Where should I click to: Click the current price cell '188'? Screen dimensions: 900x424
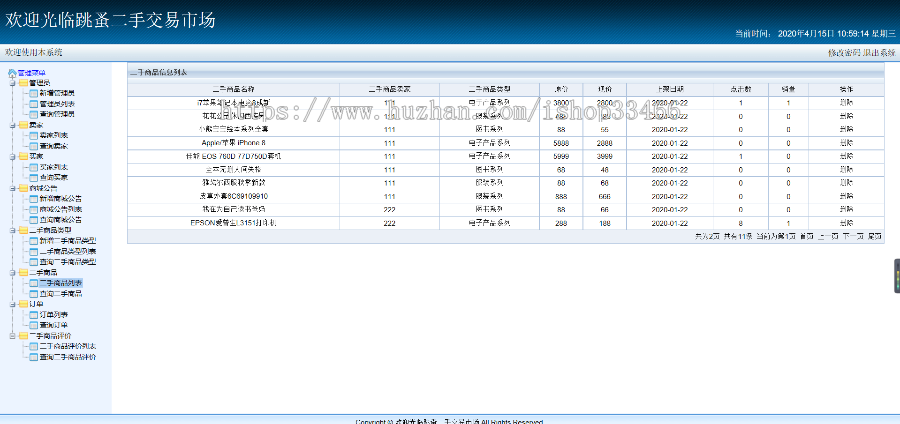point(604,223)
